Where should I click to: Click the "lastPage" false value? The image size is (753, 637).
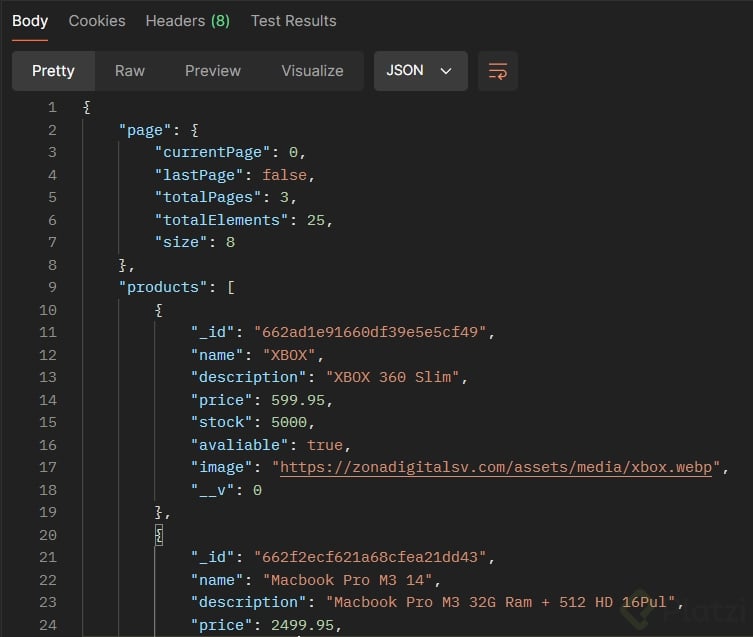tap(284, 175)
